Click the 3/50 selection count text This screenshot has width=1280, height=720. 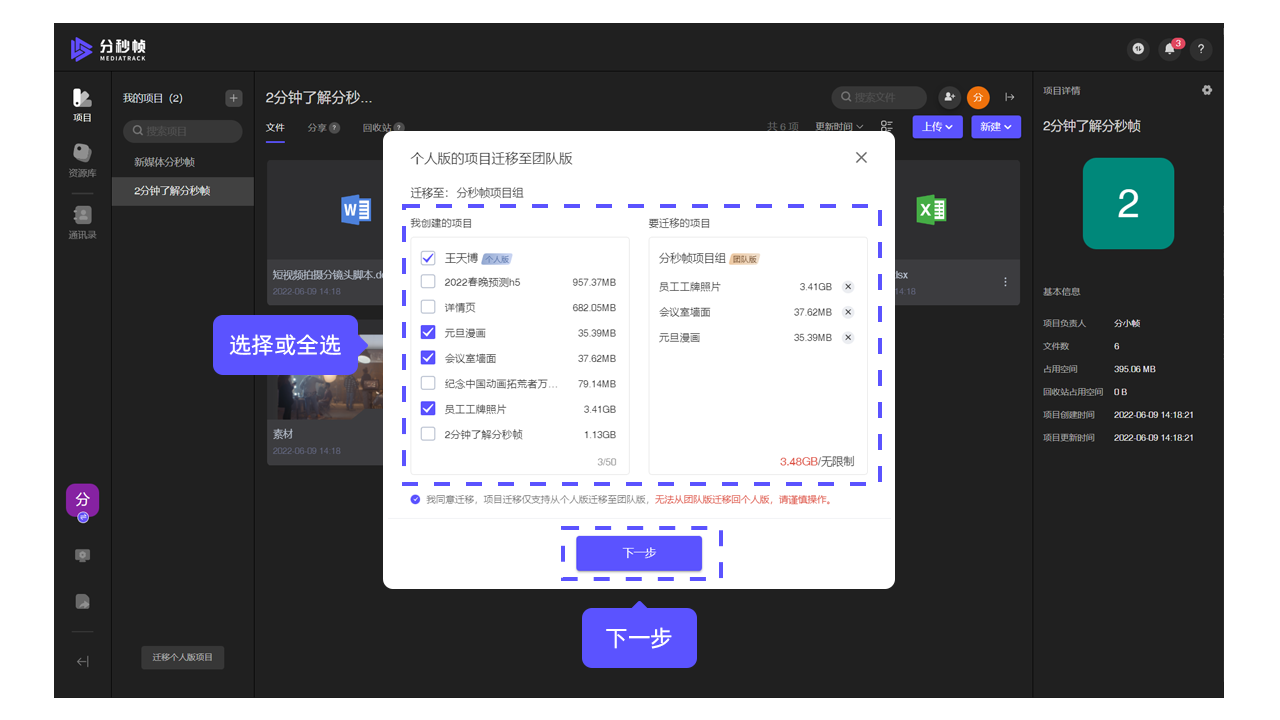click(x=606, y=462)
